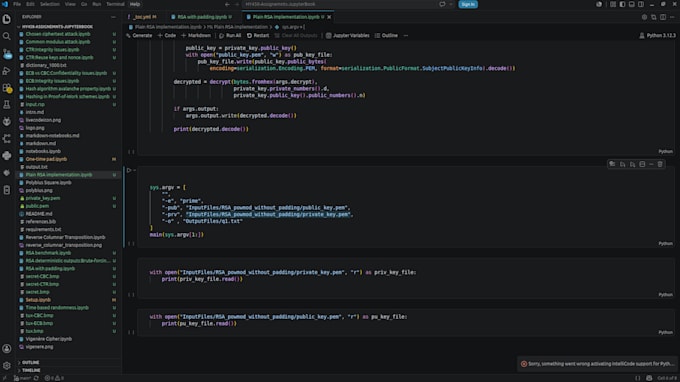Switch to the _toc.yml tab
This screenshot has width=680, height=382.
point(143,17)
